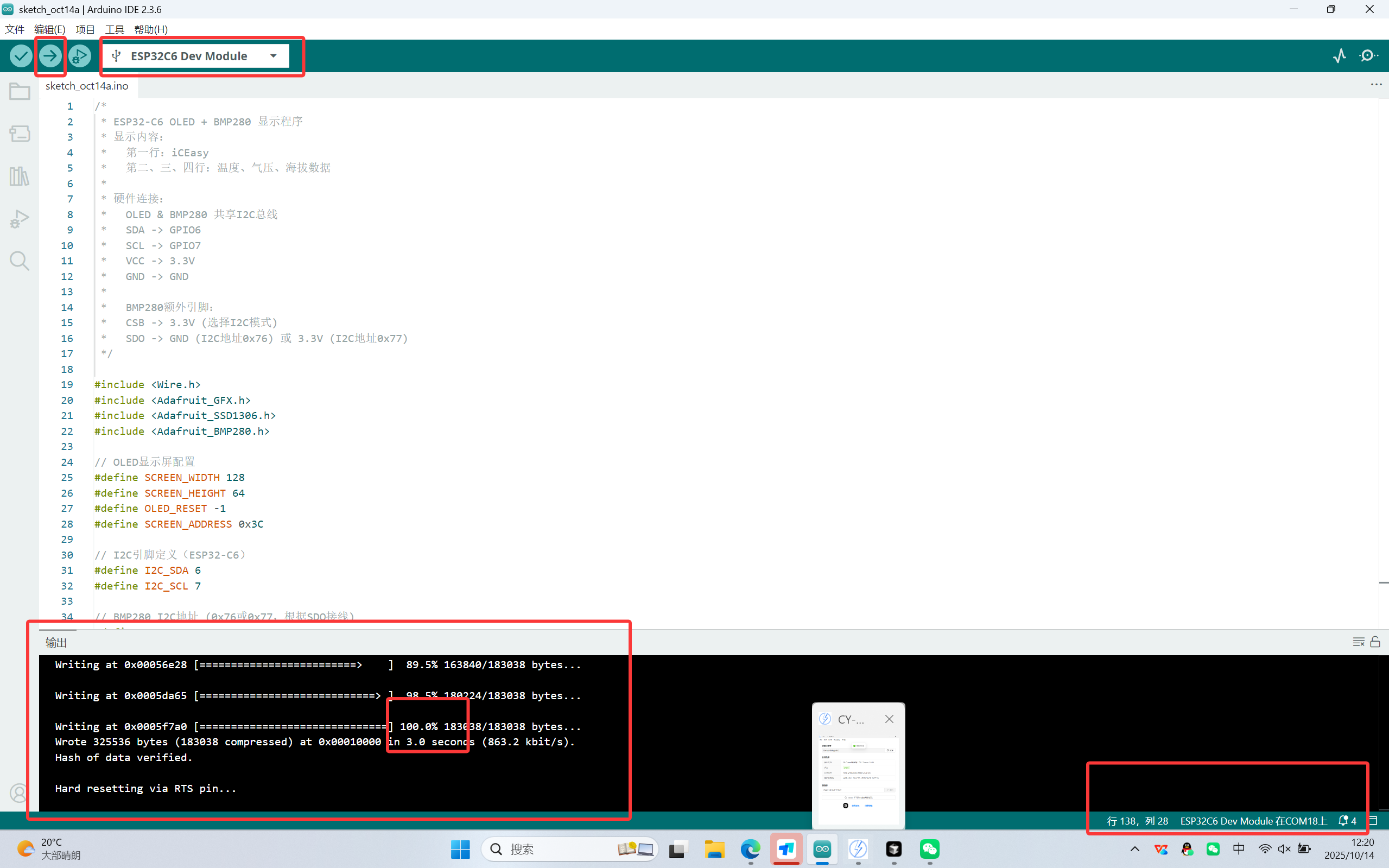Screen dimensions: 1389x868
Task: Open the Sketchbook folder sidebar panel
Action: [x=20, y=91]
